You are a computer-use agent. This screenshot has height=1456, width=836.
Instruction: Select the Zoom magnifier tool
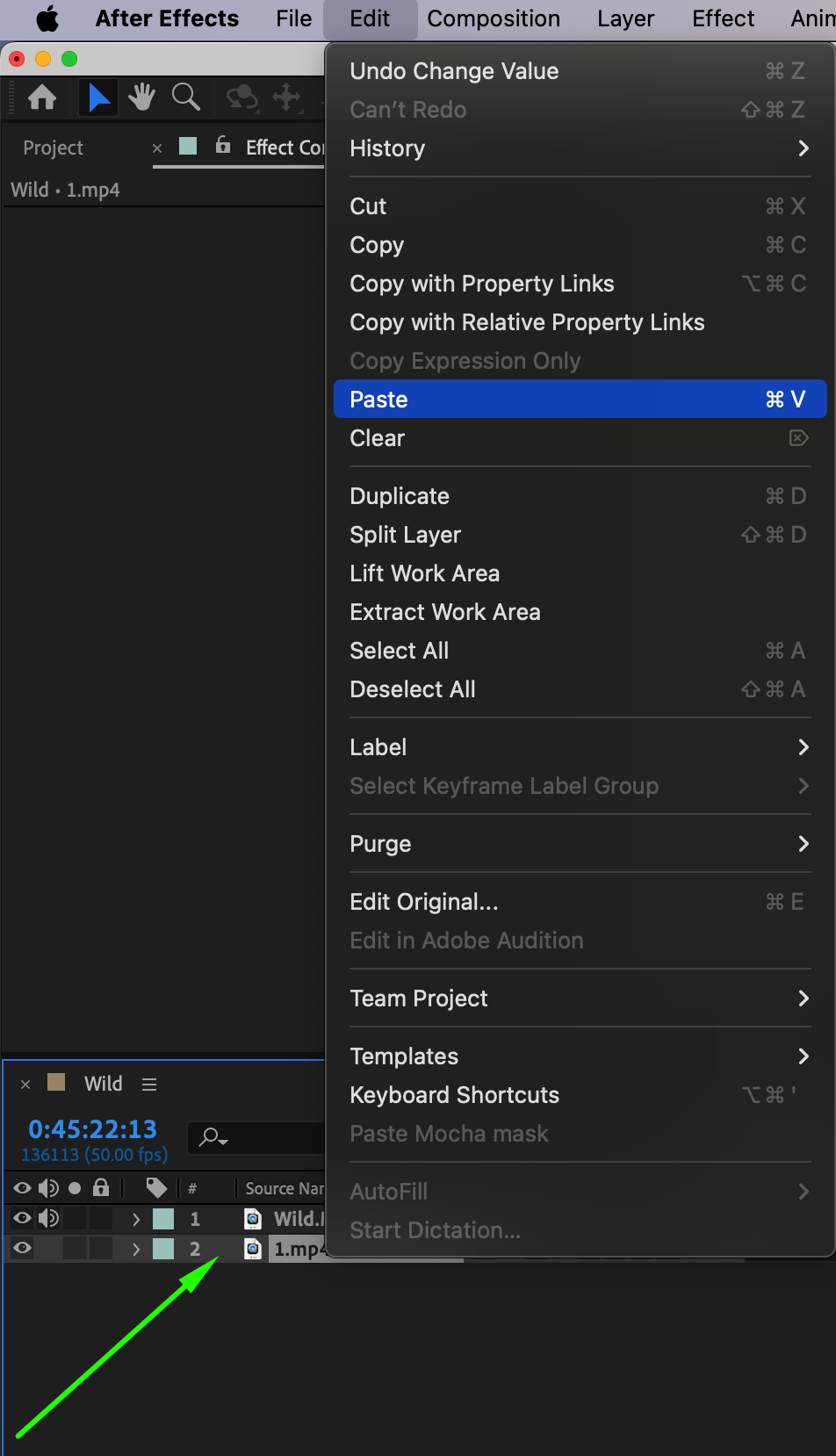point(185,97)
